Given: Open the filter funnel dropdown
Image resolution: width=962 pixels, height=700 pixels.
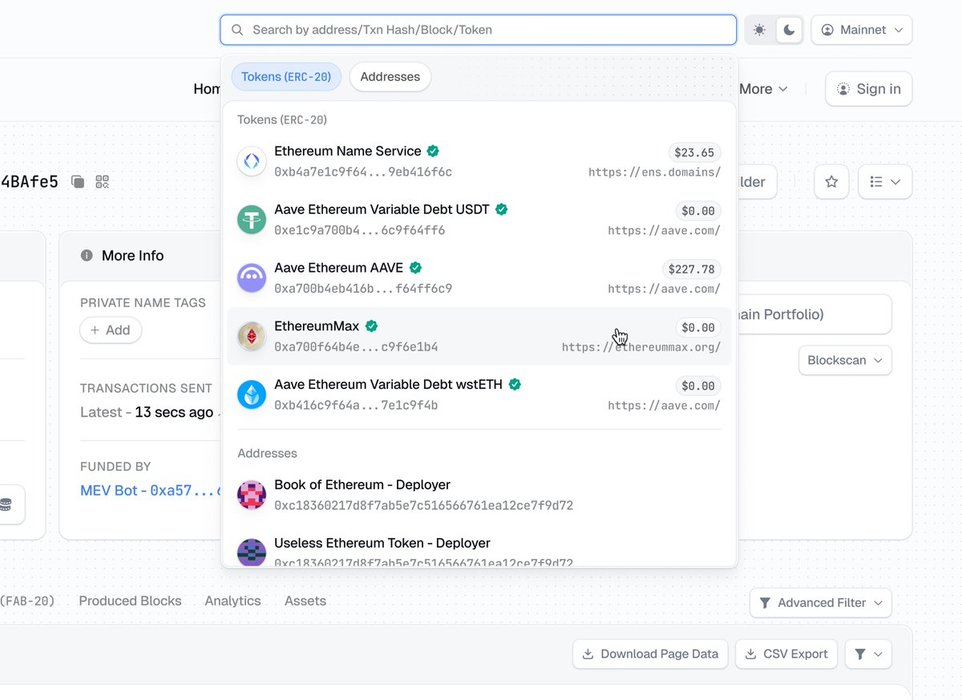Looking at the screenshot, I should pyautogui.click(x=868, y=654).
